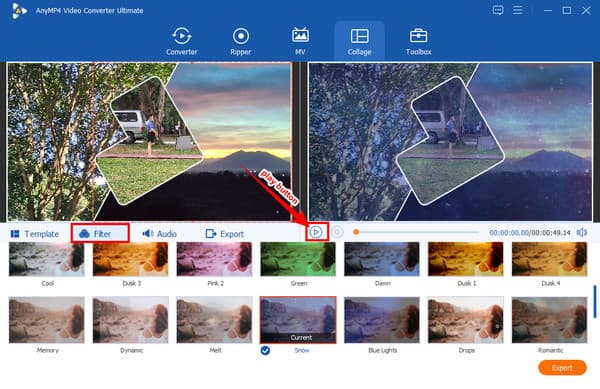Mute the preview volume speaker icon
Image resolution: width=600 pixels, height=389 pixels.
coord(582,232)
